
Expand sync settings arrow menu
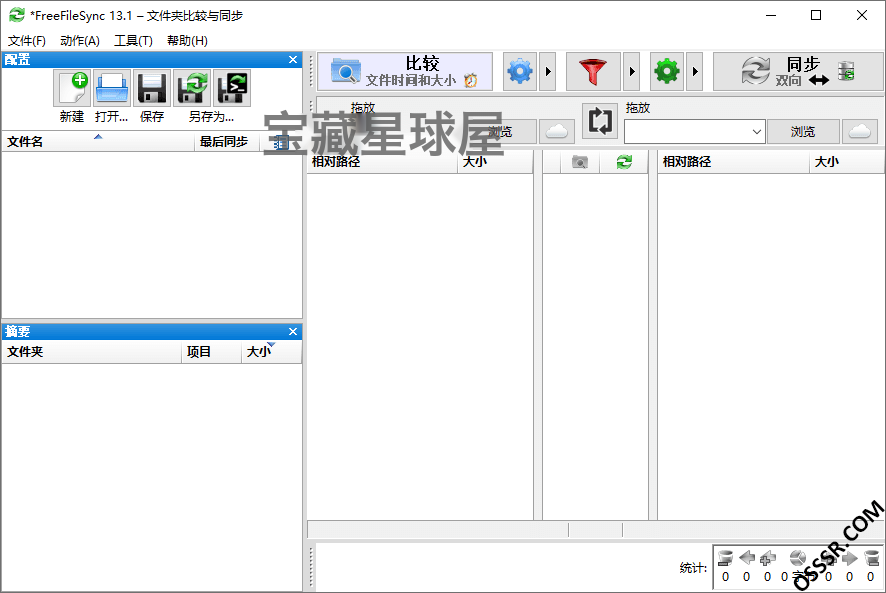coord(694,72)
